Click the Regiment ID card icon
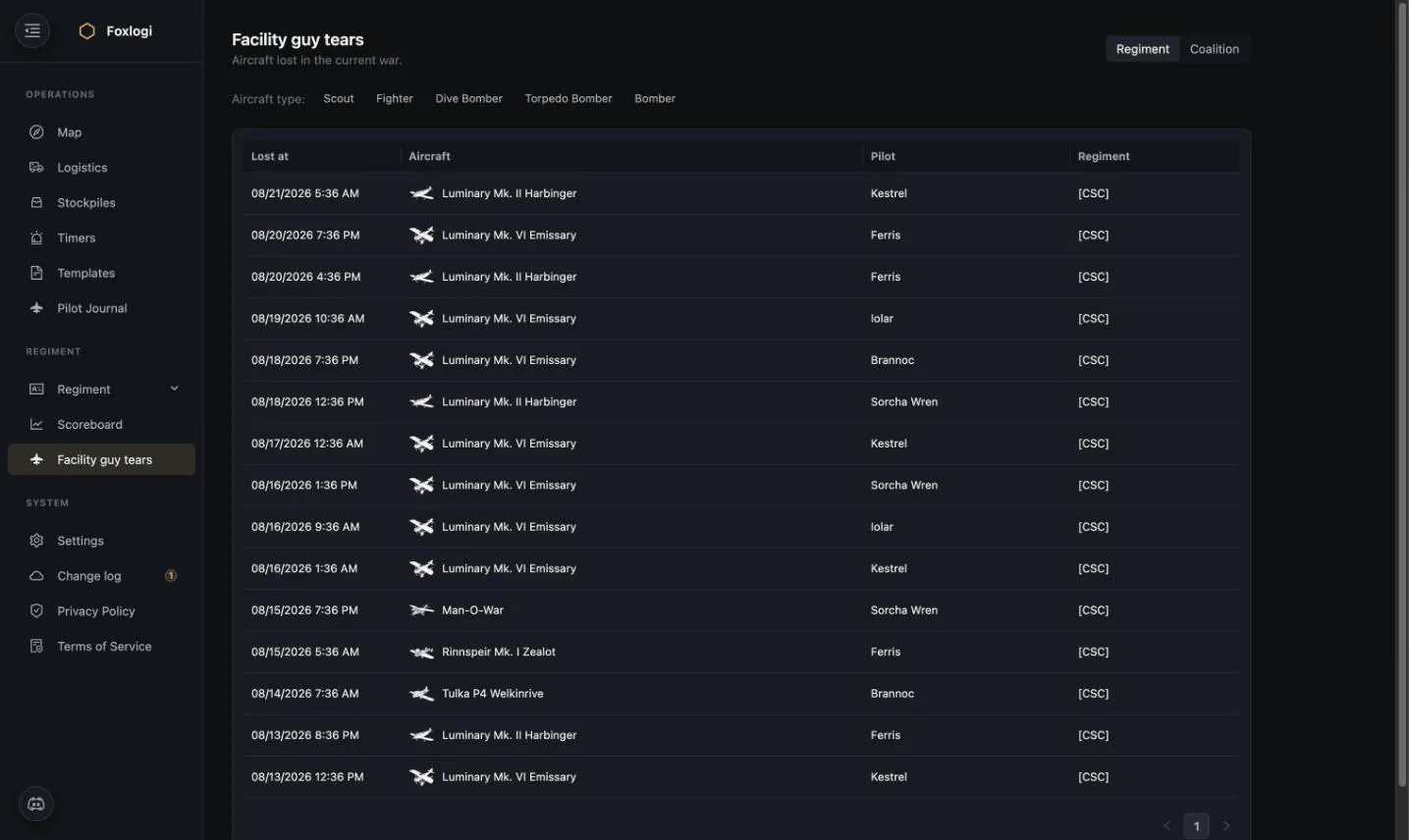The height and width of the screenshot is (840, 1409). [36, 390]
